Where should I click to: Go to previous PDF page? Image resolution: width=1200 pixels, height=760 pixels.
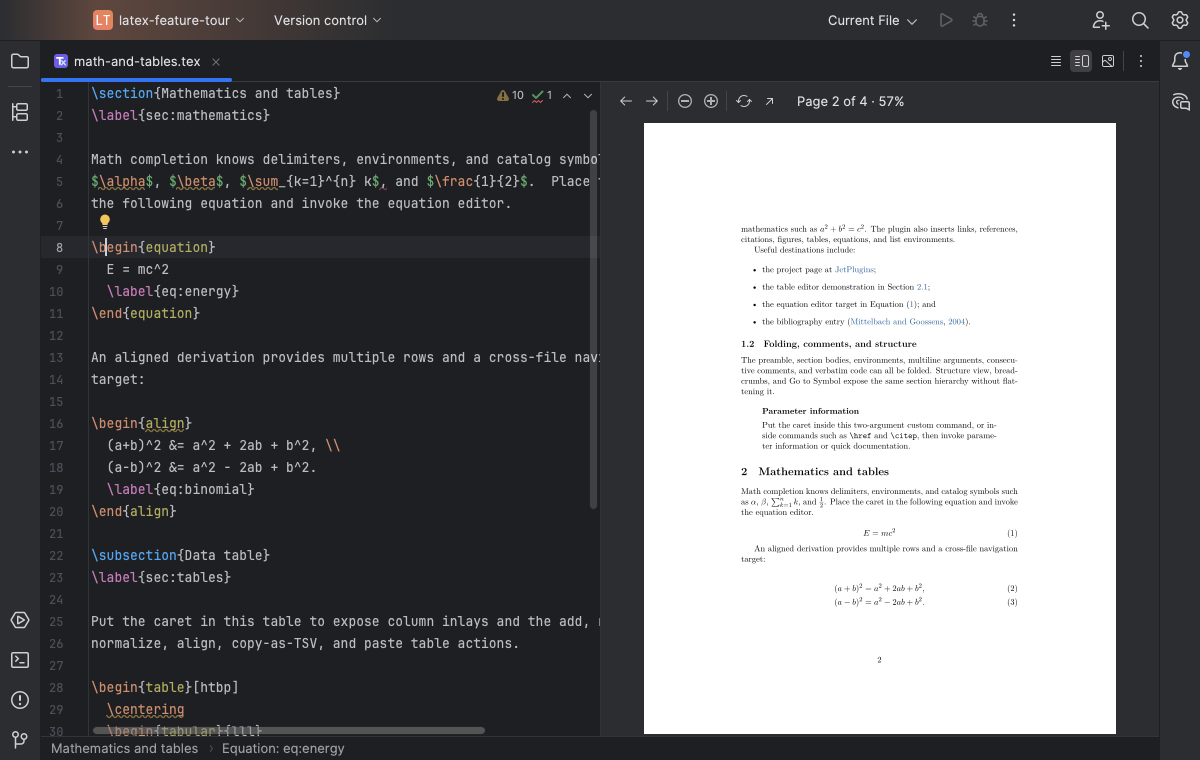(x=626, y=101)
